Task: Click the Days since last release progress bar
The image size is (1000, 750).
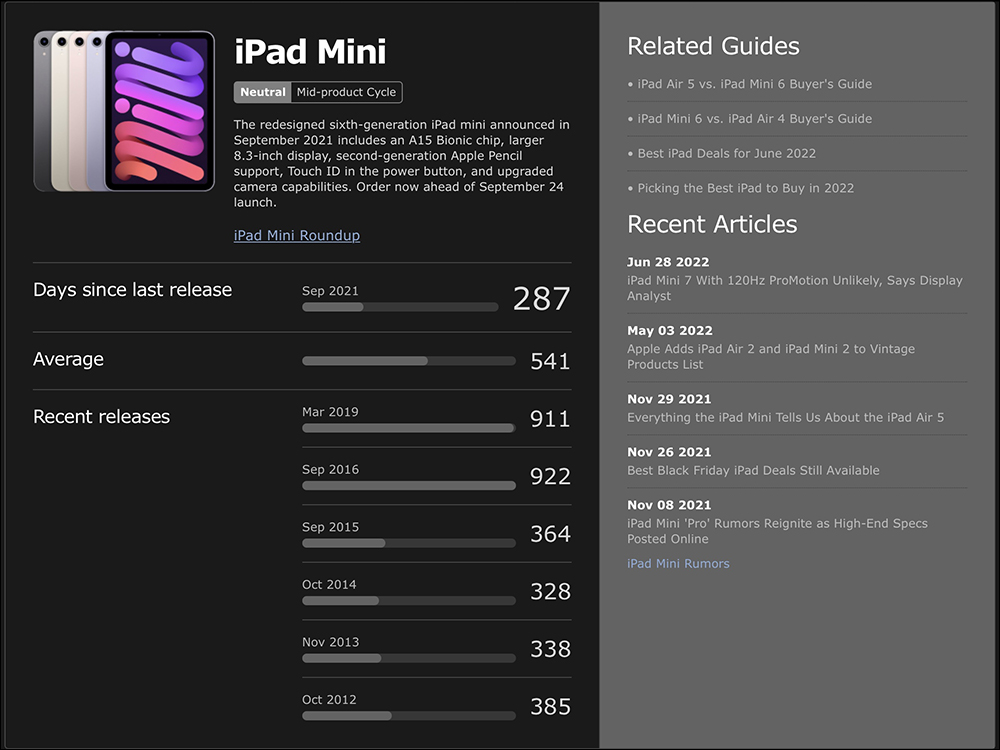Action: pyautogui.click(x=400, y=307)
